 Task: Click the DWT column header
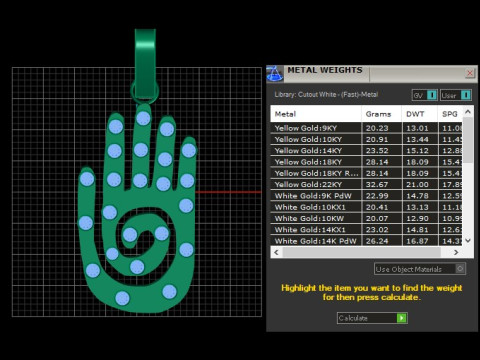(x=419, y=114)
